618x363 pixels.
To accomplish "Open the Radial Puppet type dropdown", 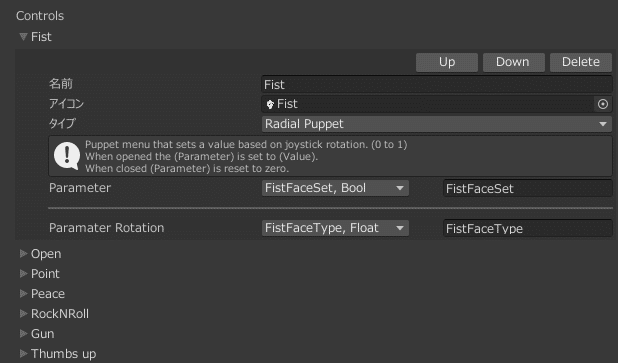I will click(436, 124).
